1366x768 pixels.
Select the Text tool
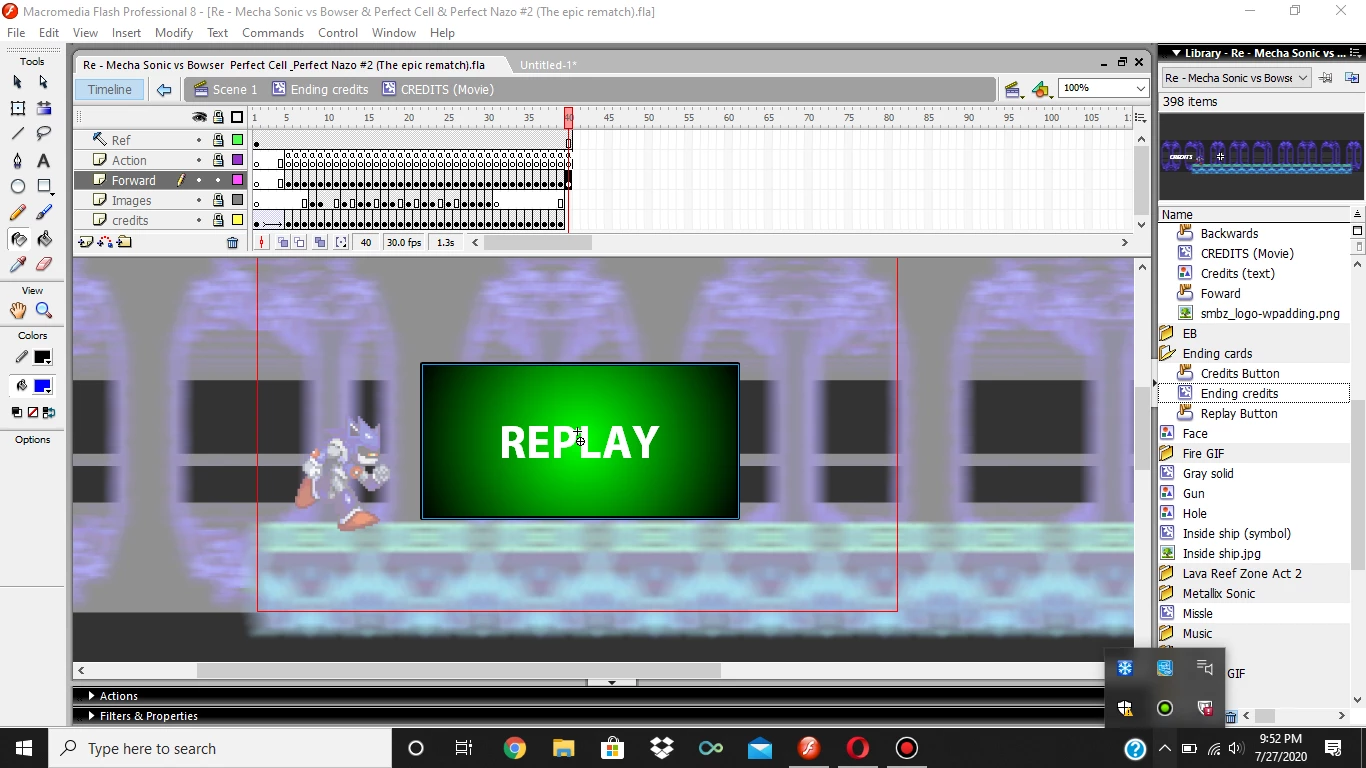(x=43, y=160)
